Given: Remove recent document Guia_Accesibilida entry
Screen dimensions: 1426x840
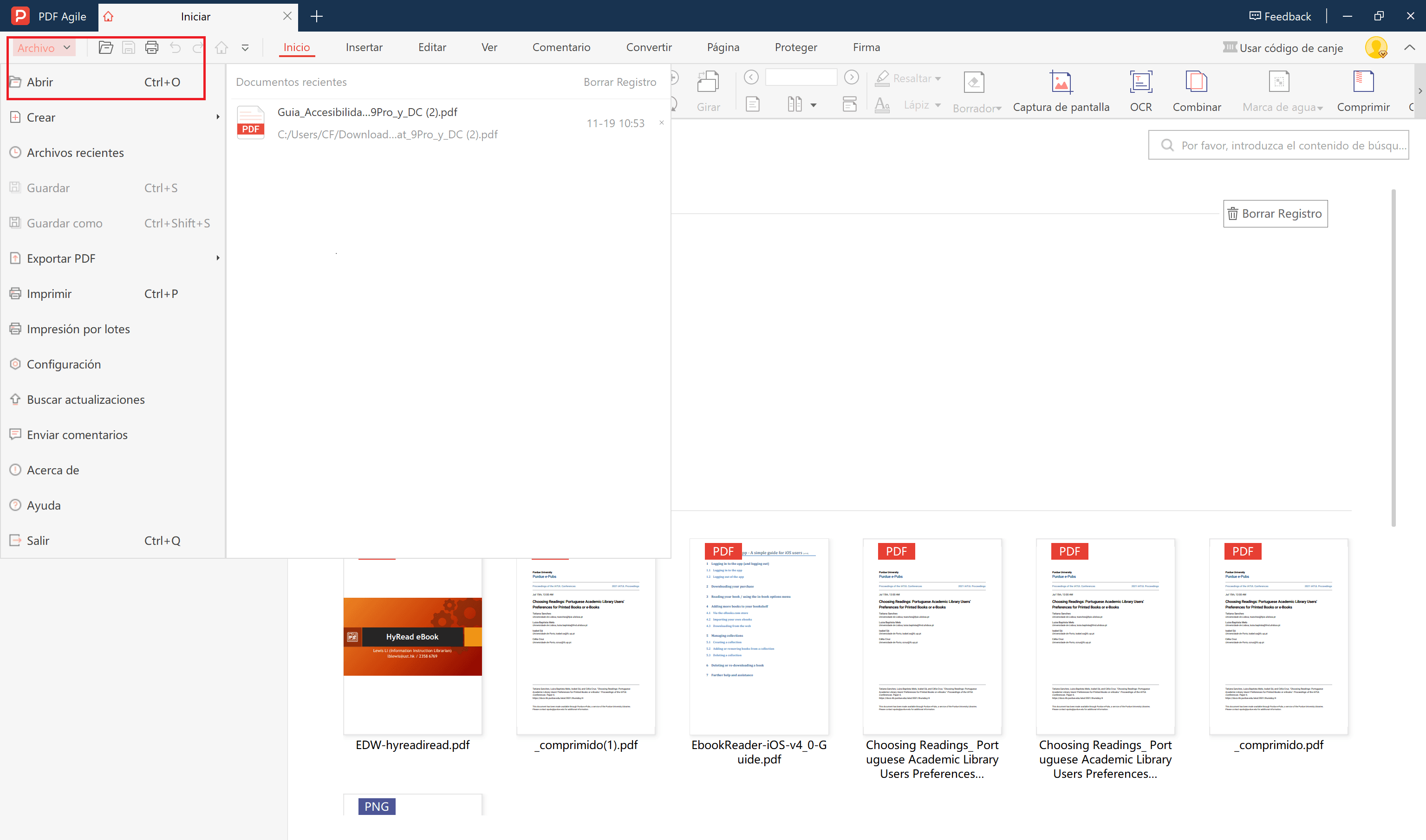Looking at the screenshot, I should click(661, 122).
